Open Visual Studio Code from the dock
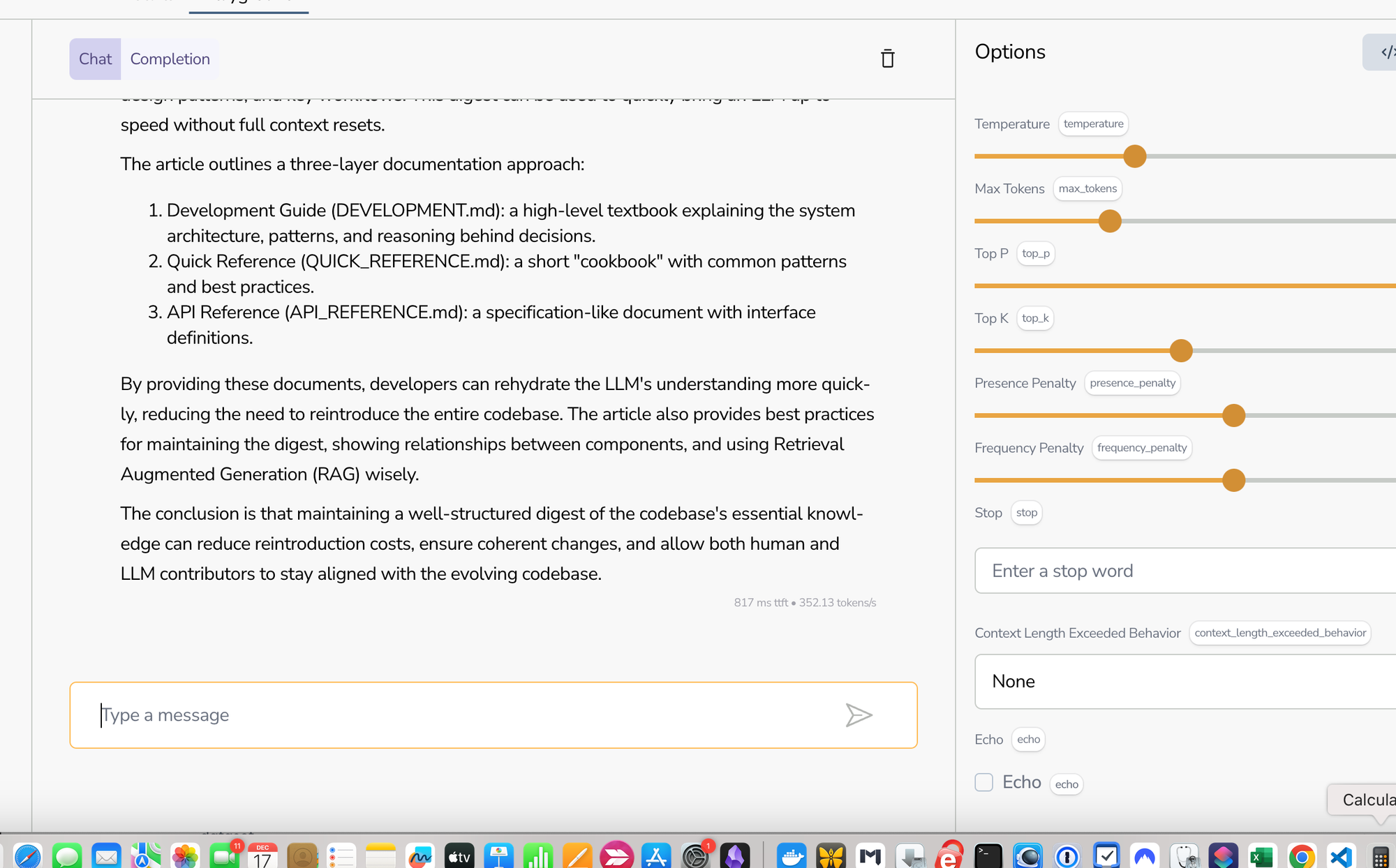This screenshot has height=868, width=1396. pyautogui.click(x=1341, y=855)
